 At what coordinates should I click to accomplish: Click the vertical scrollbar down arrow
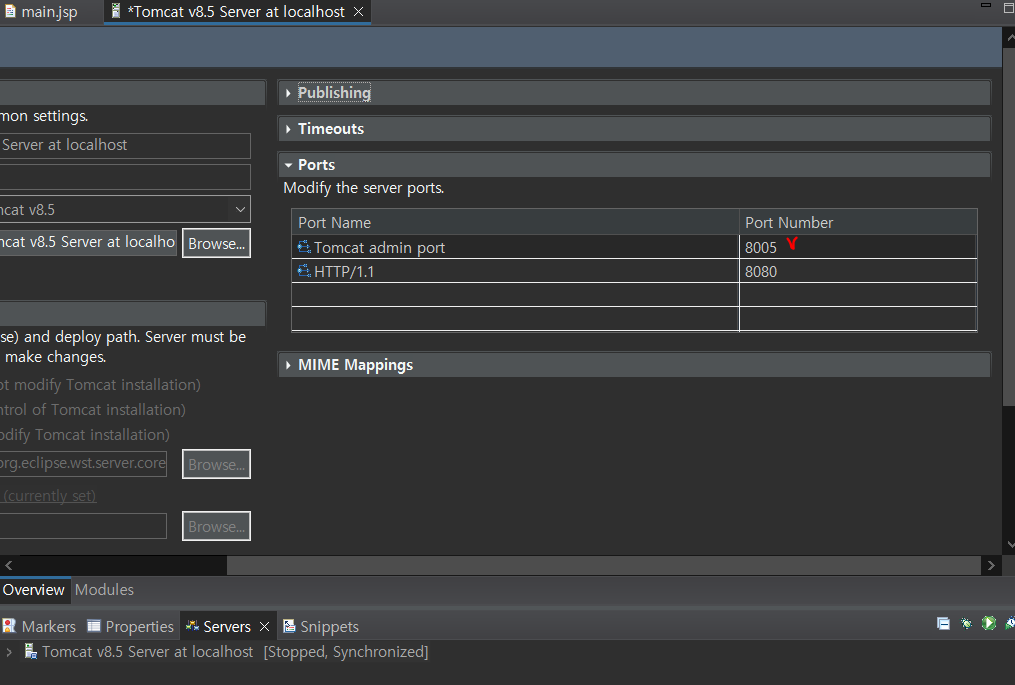[x=1009, y=545]
